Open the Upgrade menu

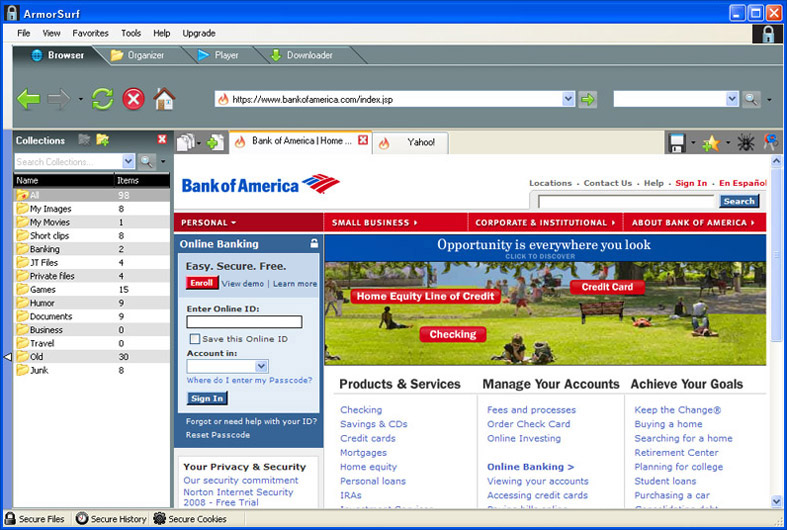pyautogui.click(x=199, y=33)
